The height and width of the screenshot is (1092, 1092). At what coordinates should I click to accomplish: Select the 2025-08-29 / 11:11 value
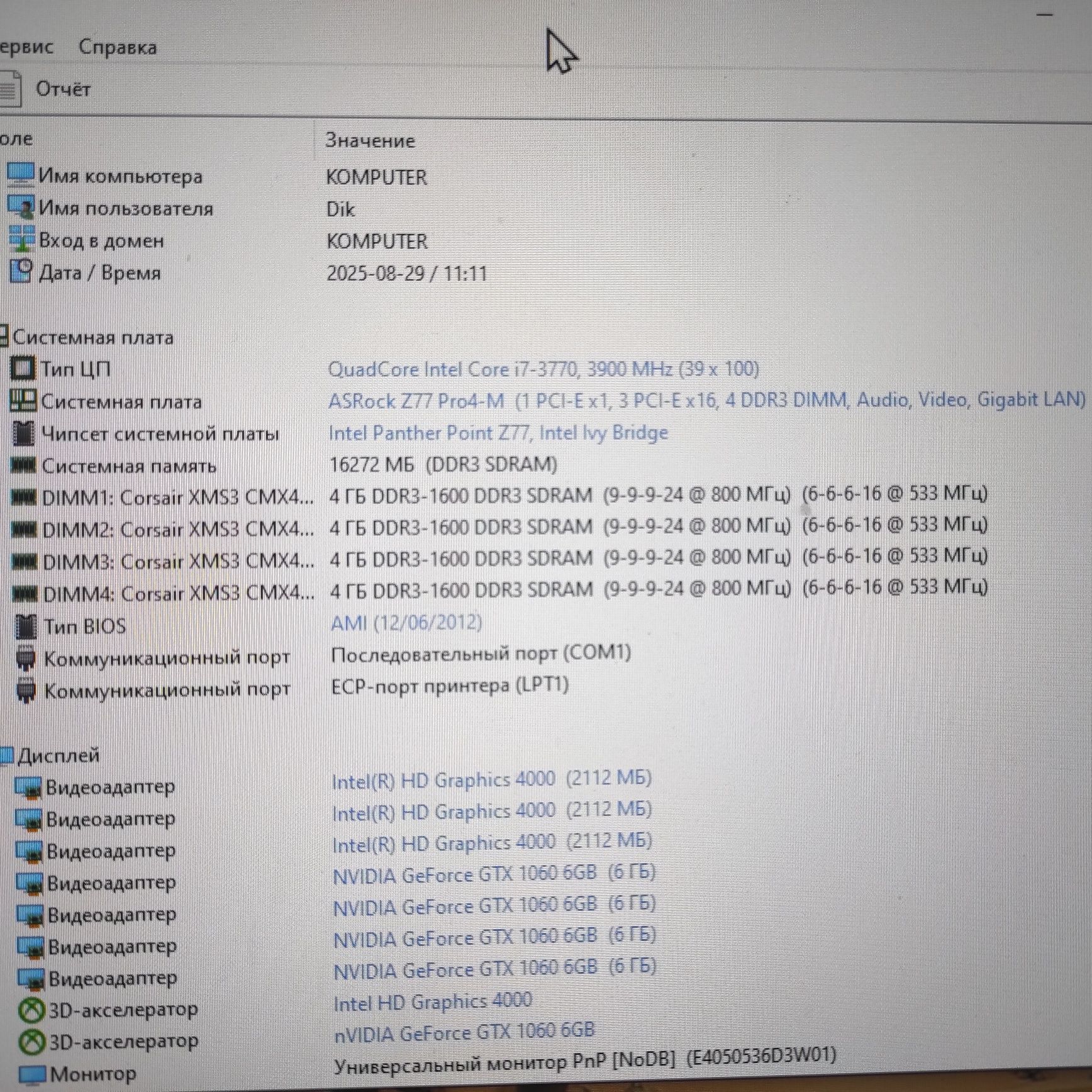tap(407, 274)
